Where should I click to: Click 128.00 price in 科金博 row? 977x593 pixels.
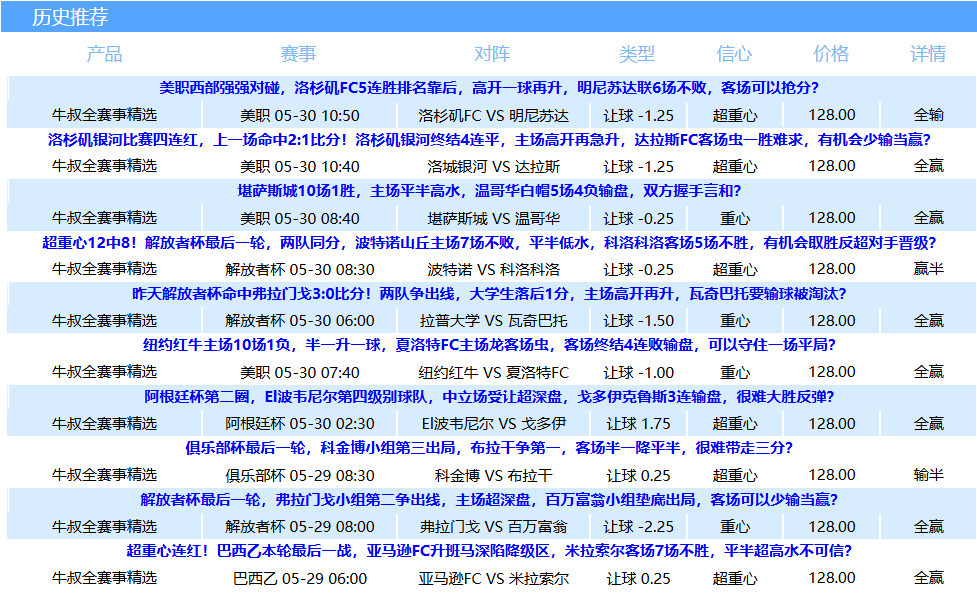point(832,475)
